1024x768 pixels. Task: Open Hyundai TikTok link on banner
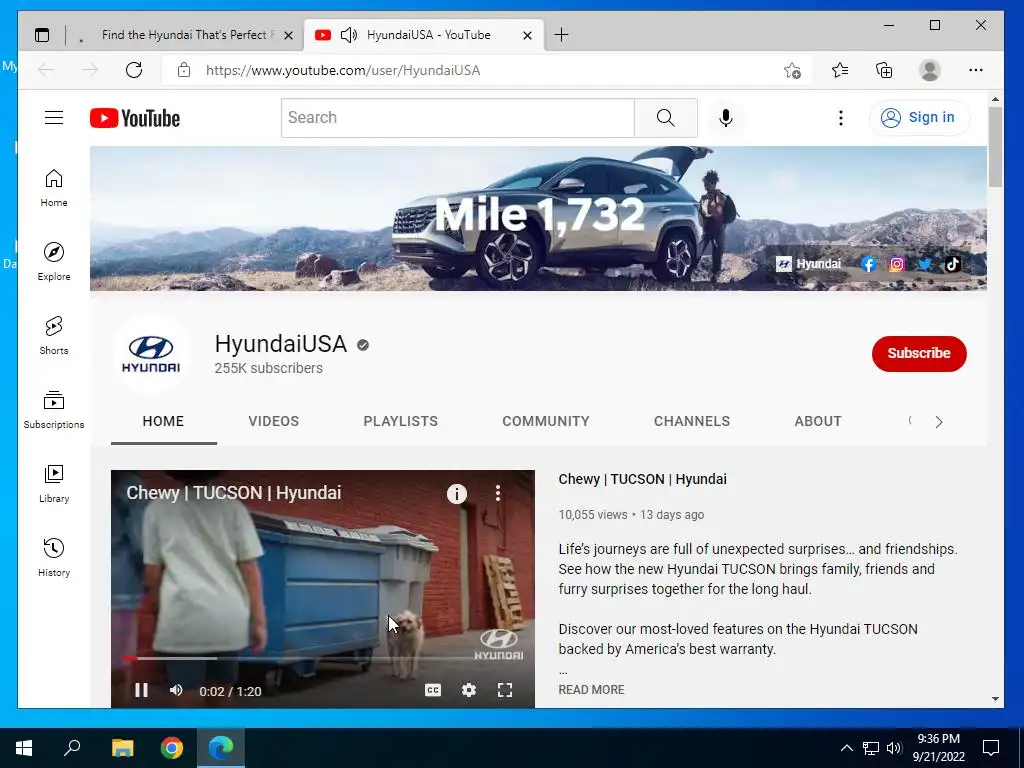pos(953,264)
